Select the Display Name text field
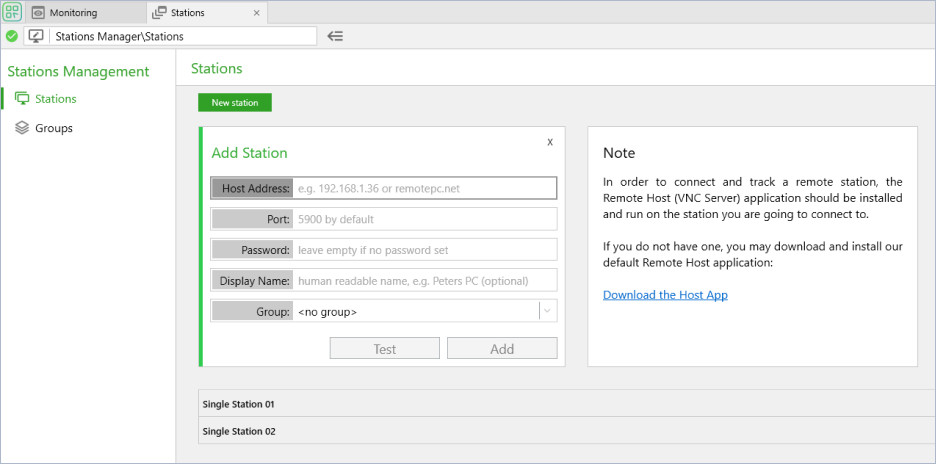The height and width of the screenshot is (464, 936). coord(424,281)
